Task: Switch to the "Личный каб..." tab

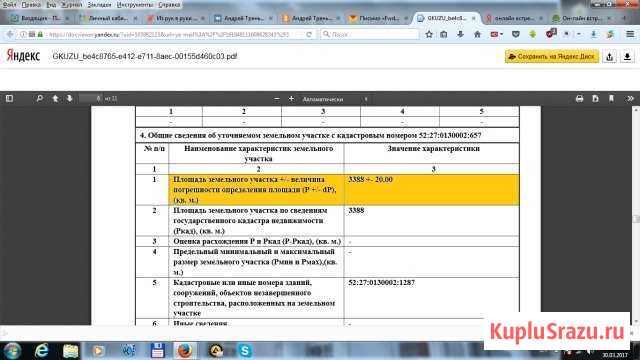Action: 108,18
